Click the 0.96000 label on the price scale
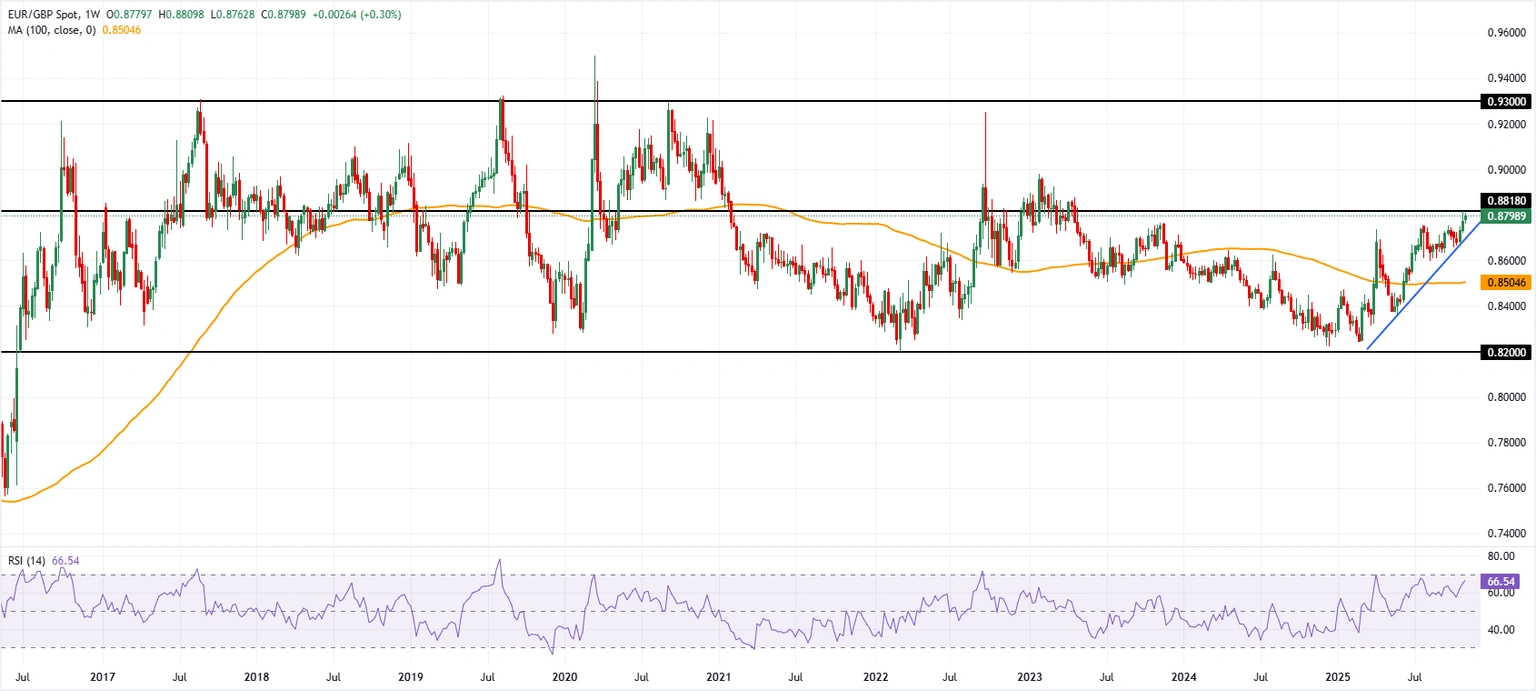Screen dimensions: 1536x691 [x=1506, y=32]
